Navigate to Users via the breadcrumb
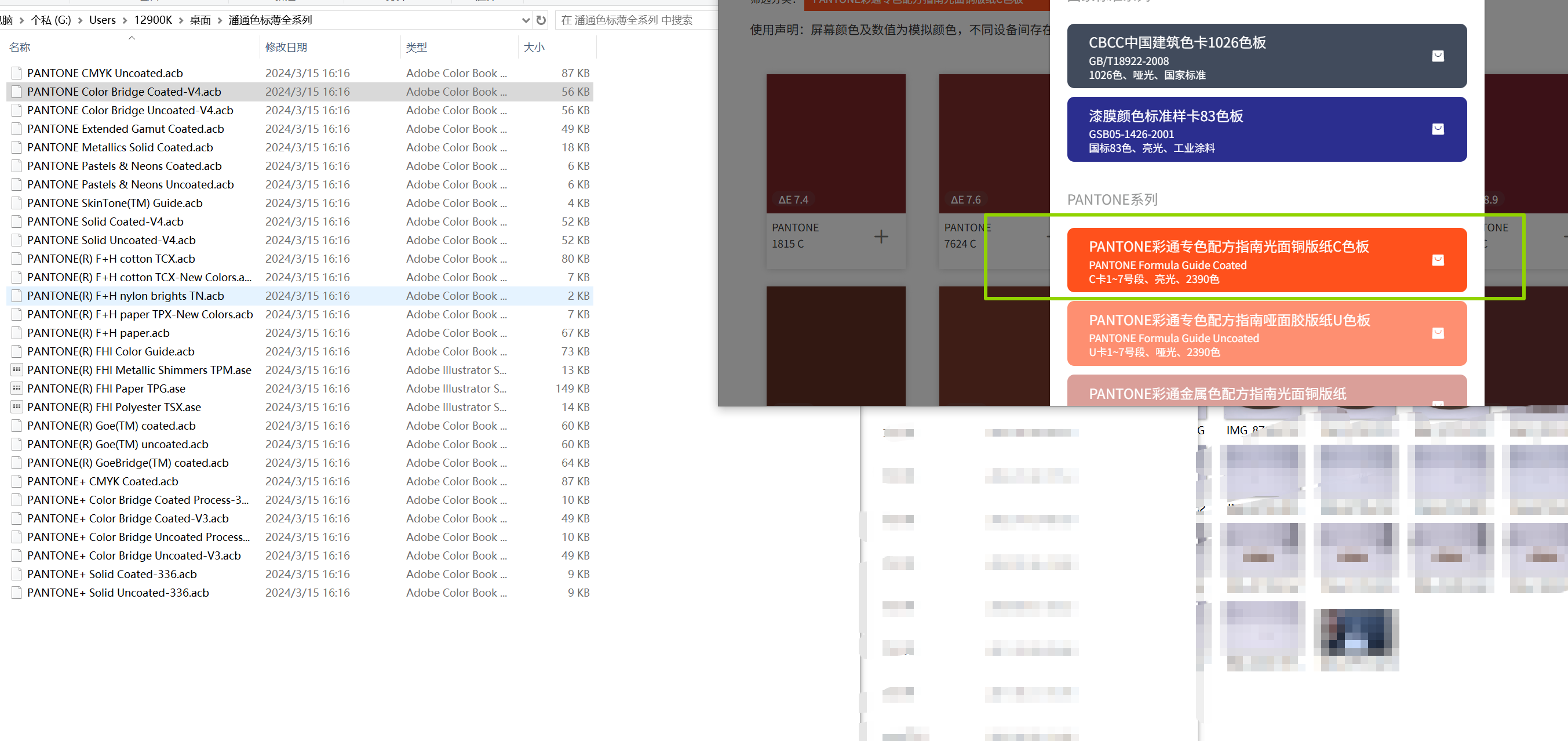The width and height of the screenshot is (1568, 741). [101, 20]
